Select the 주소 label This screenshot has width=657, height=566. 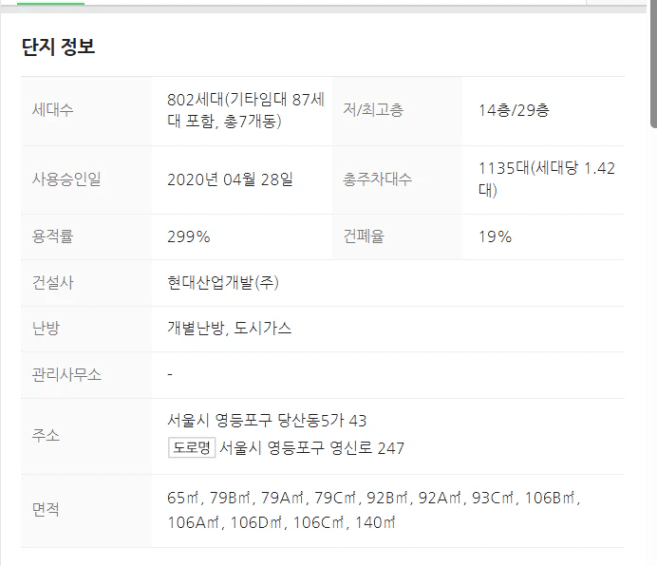(x=46, y=436)
